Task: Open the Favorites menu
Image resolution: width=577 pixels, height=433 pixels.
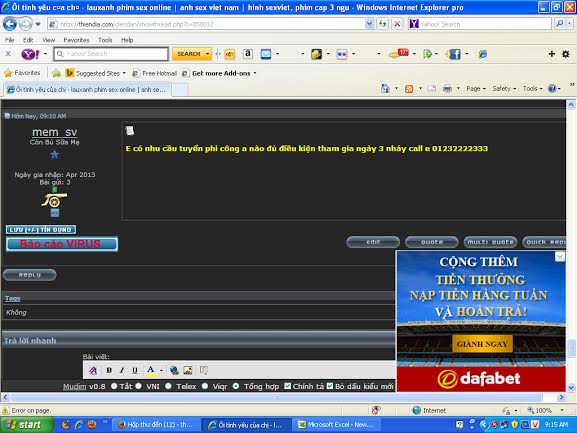Action: tap(76, 40)
